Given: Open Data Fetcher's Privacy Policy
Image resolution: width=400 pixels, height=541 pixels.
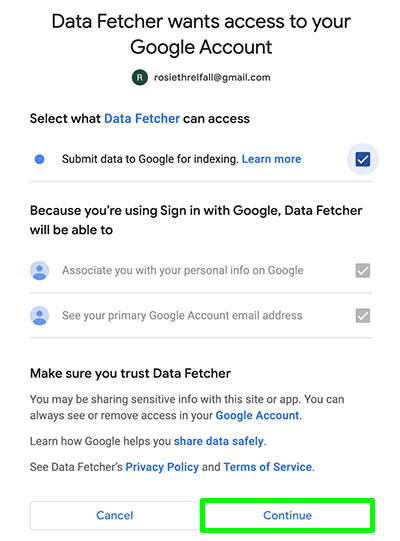Looking at the screenshot, I should pyautogui.click(x=162, y=467).
